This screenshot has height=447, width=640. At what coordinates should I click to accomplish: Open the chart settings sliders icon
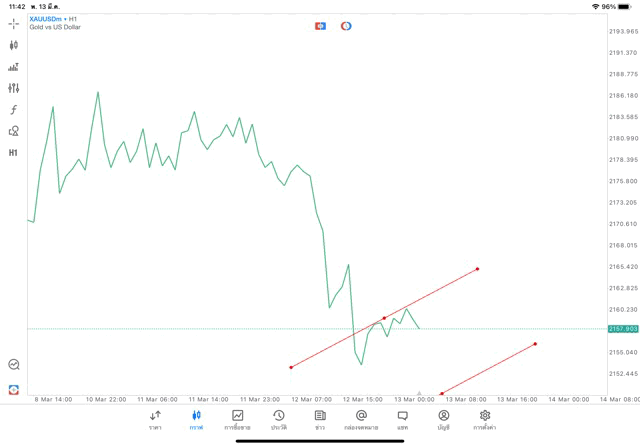point(13,88)
